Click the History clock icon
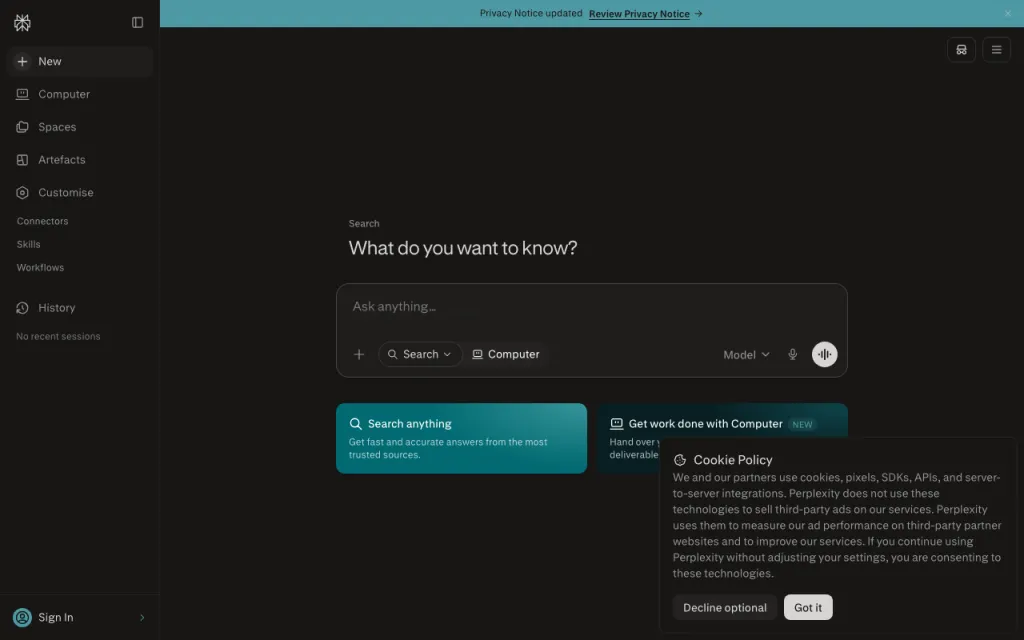This screenshot has width=1024, height=640. [x=22, y=308]
